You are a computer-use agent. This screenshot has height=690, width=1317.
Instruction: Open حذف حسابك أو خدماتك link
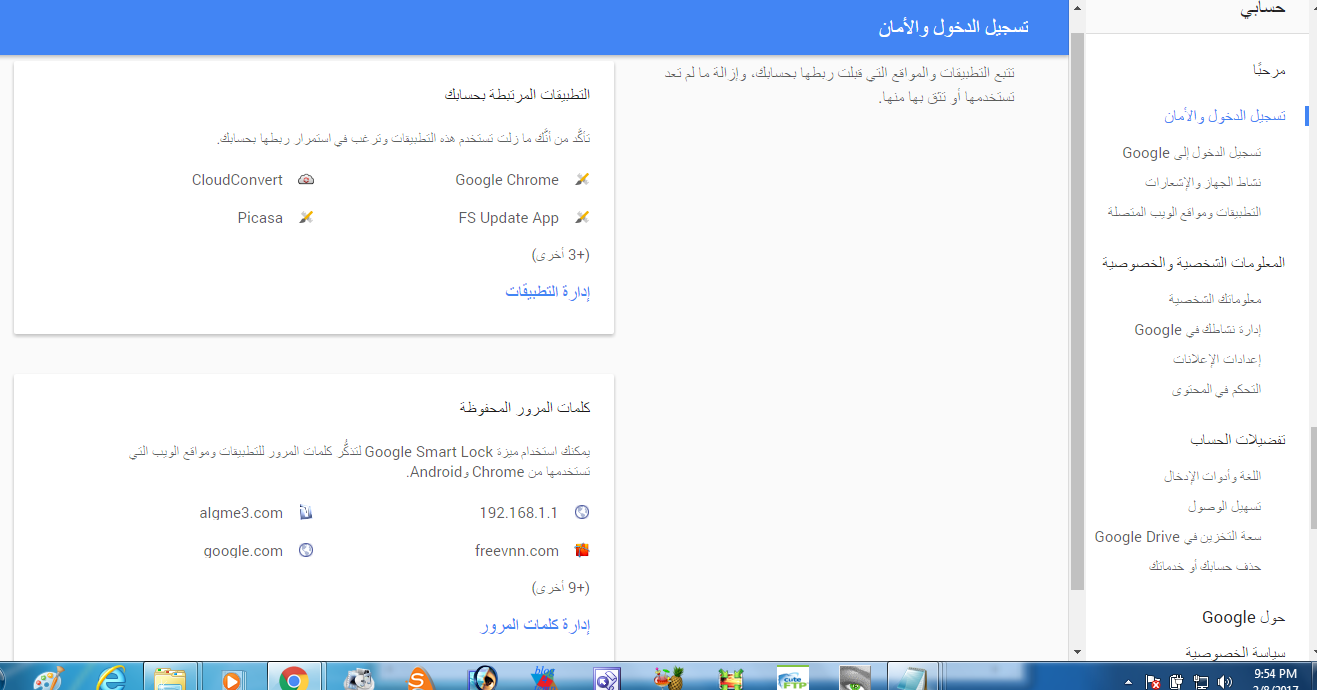coord(1205,567)
